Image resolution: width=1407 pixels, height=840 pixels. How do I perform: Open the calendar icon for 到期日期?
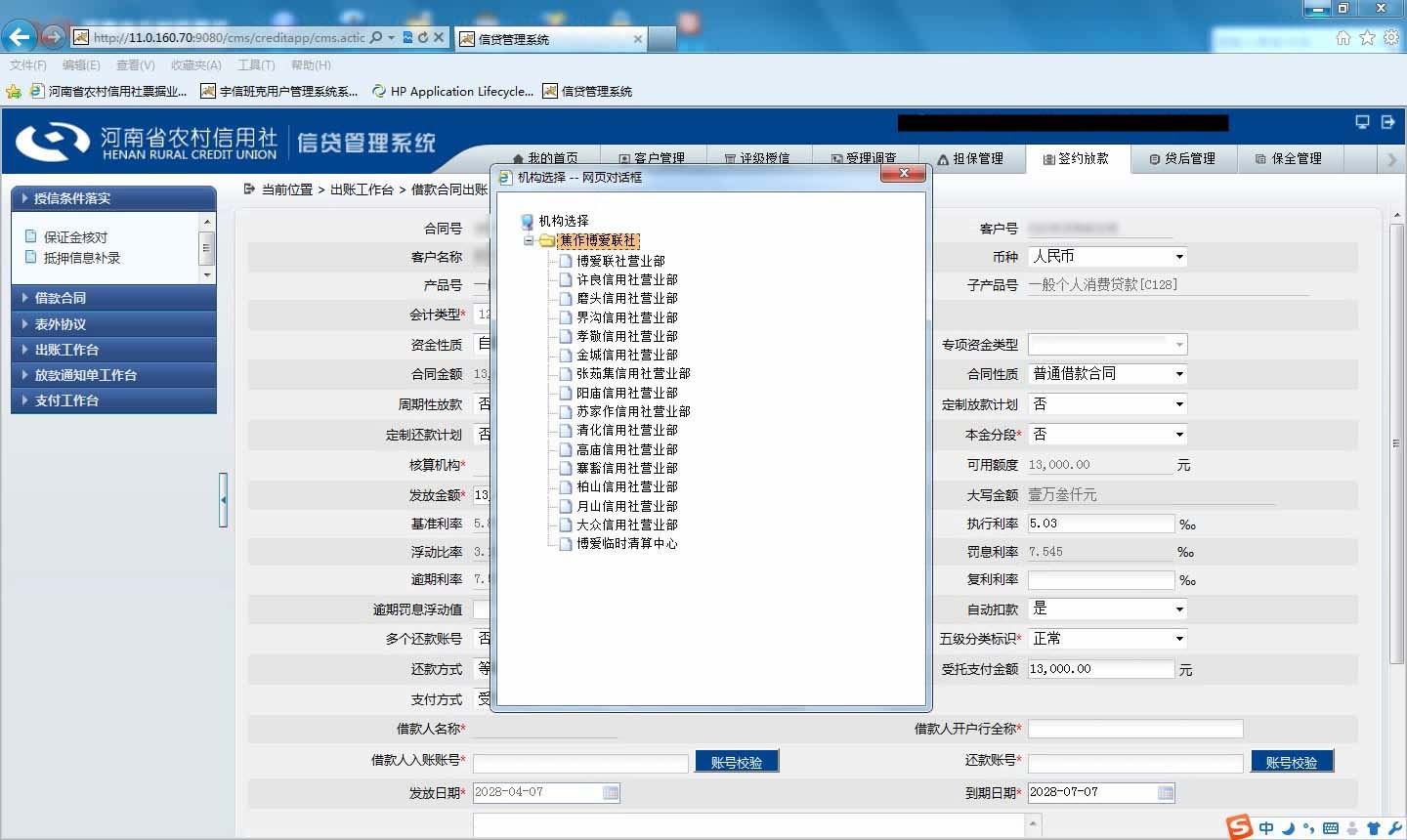[1165, 793]
